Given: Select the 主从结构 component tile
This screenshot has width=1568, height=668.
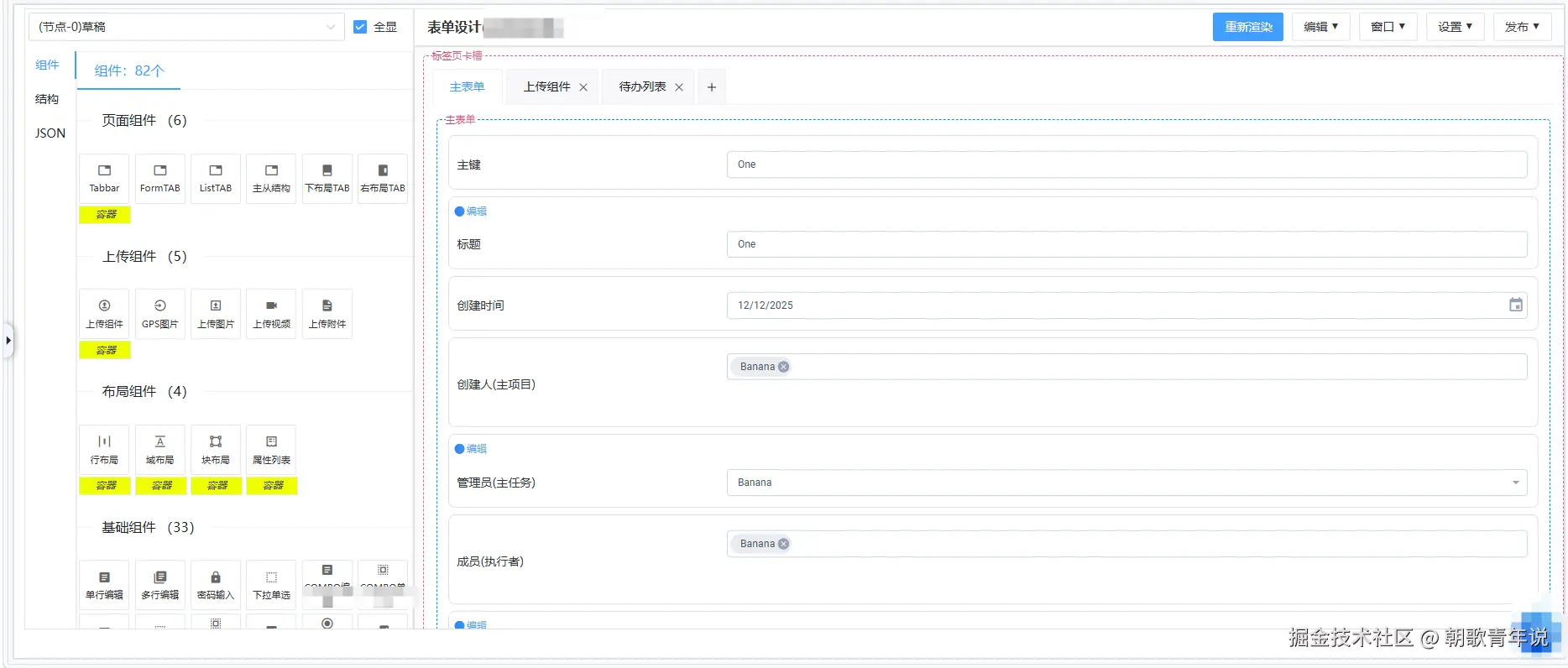Looking at the screenshot, I should (x=271, y=179).
